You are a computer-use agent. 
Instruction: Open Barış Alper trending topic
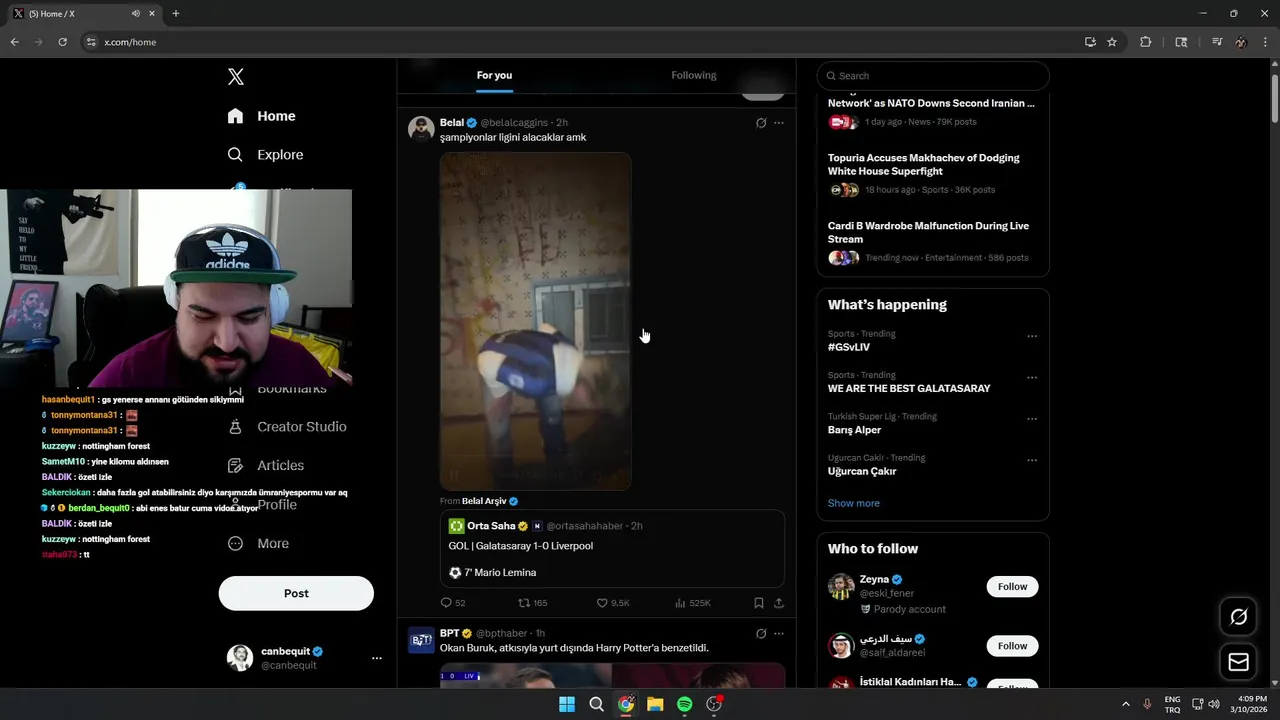click(854, 430)
